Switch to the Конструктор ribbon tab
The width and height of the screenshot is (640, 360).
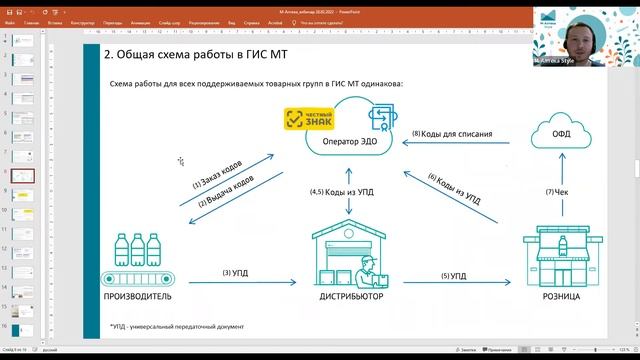pos(82,23)
